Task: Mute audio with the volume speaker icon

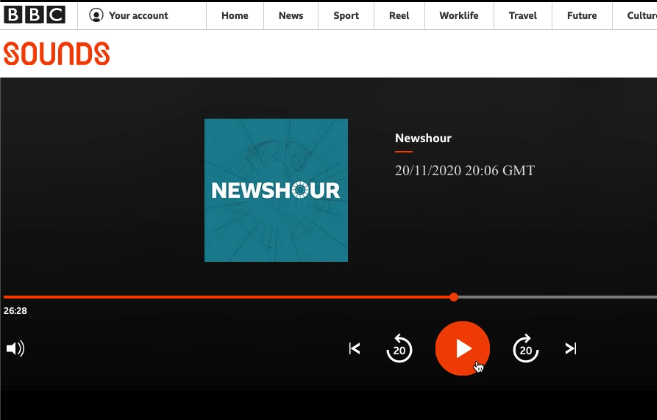Action: 16,349
